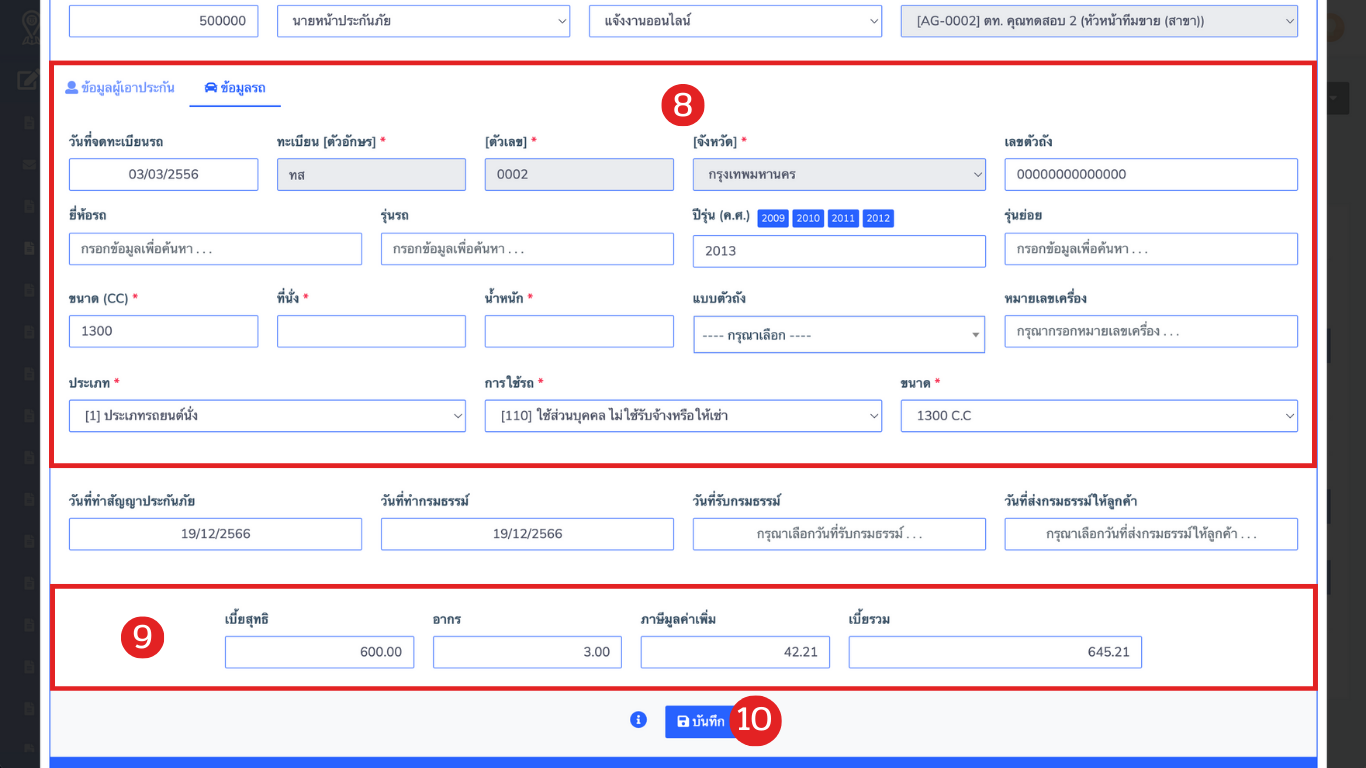Click the empty น้ำหนัก field
Image resolution: width=1366 pixels, height=768 pixels.
[x=579, y=331]
